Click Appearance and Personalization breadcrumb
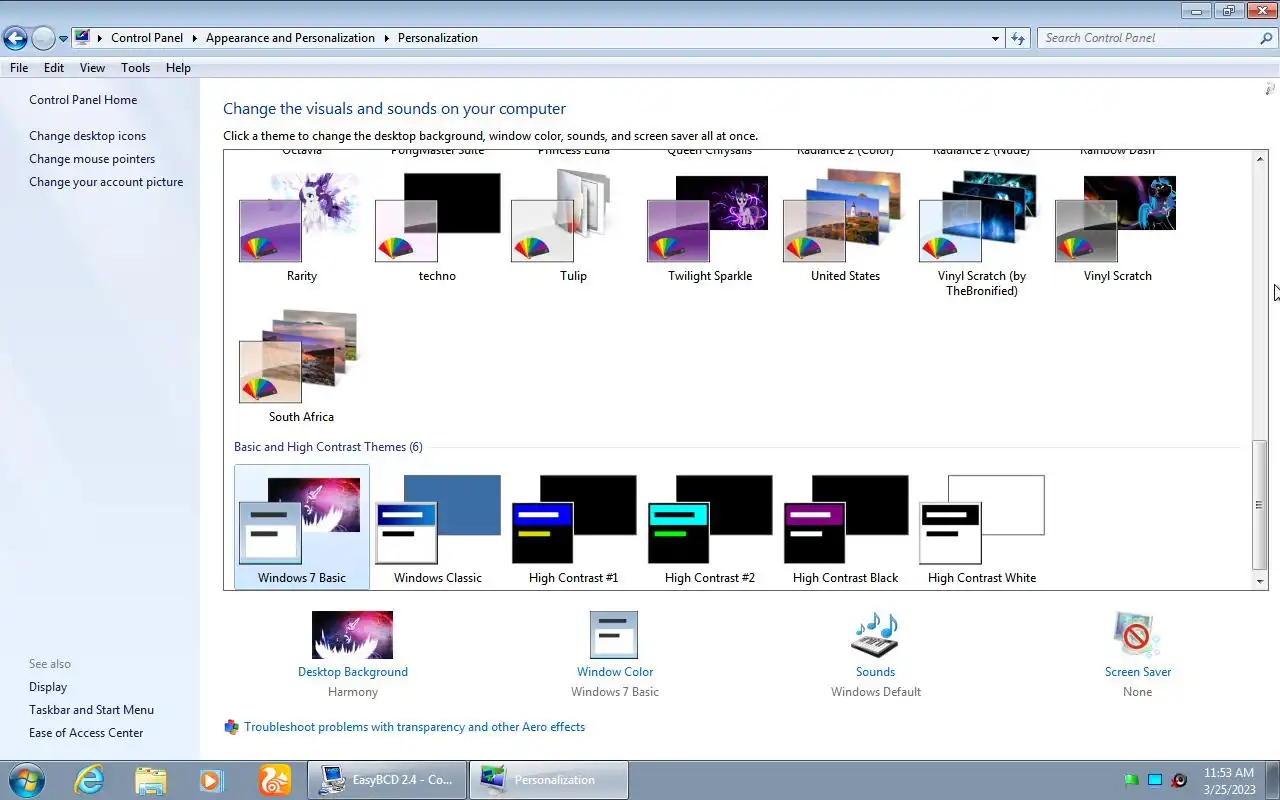1280x800 pixels. 290,38
